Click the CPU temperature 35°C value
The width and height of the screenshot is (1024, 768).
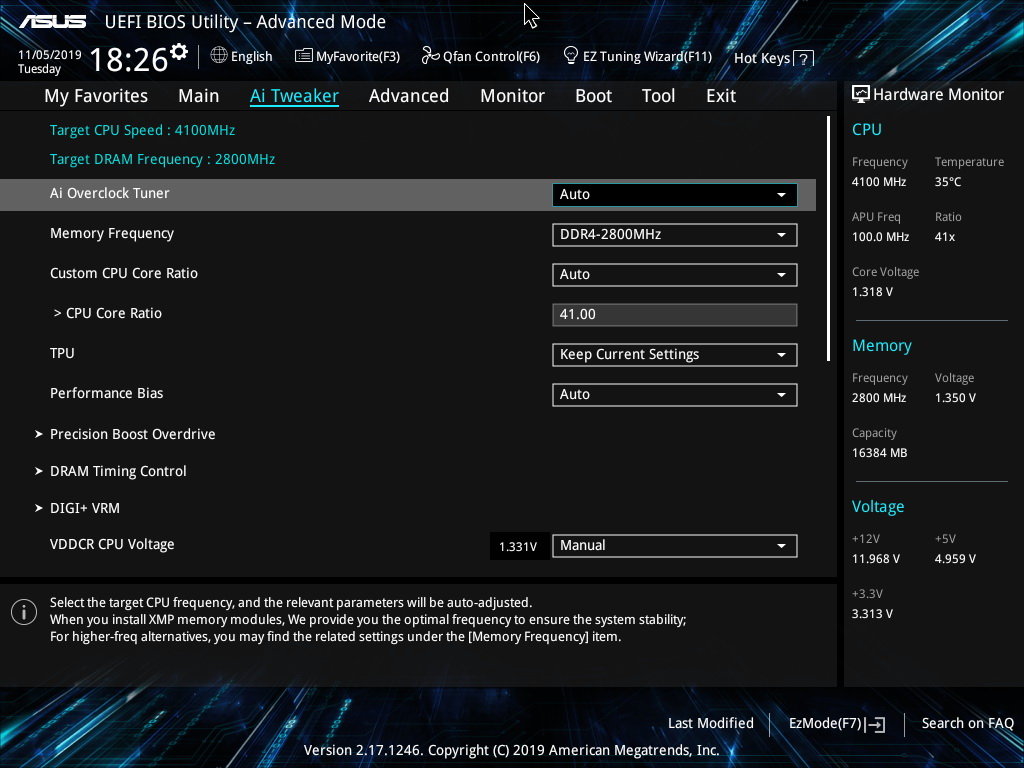pyautogui.click(x=948, y=182)
